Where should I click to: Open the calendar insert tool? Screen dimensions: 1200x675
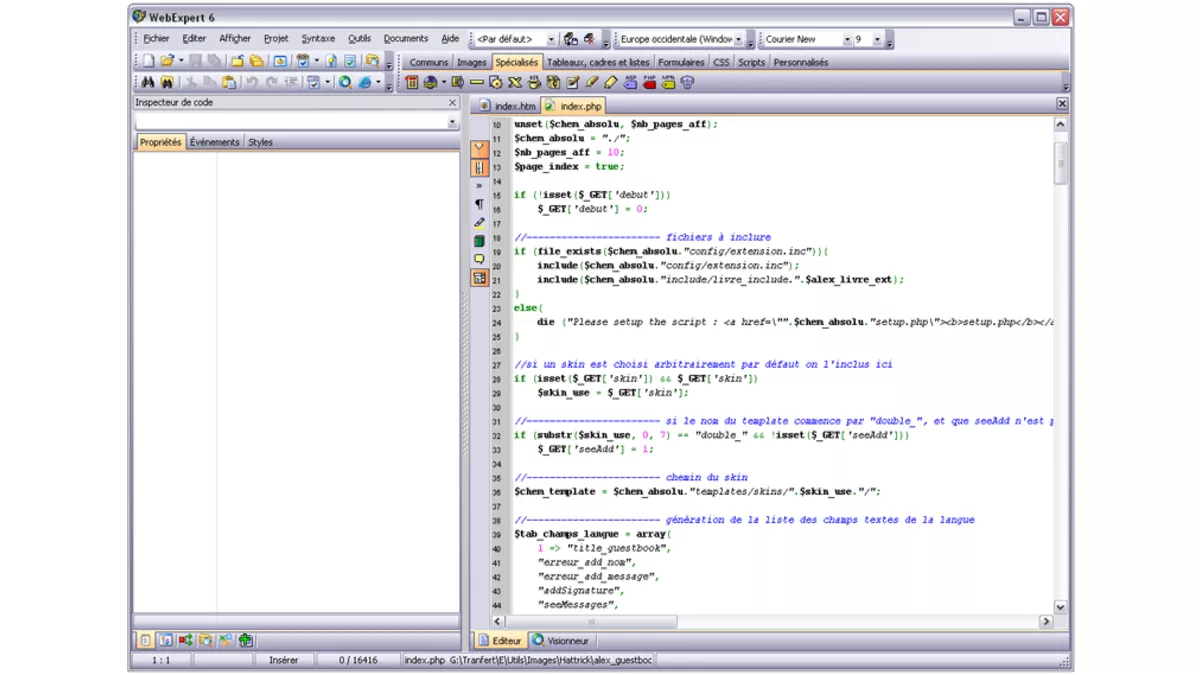point(411,83)
